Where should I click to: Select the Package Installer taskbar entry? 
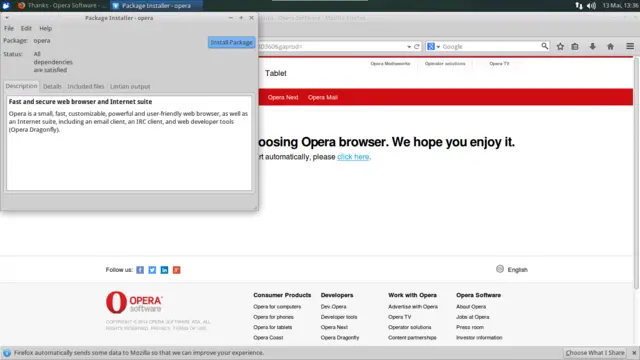coord(156,6)
